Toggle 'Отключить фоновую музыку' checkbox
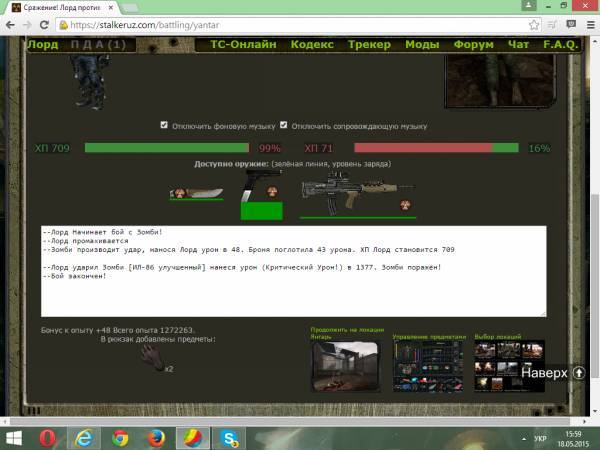Image resolution: width=600 pixels, height=450 pixels. (x=165, y=125)
